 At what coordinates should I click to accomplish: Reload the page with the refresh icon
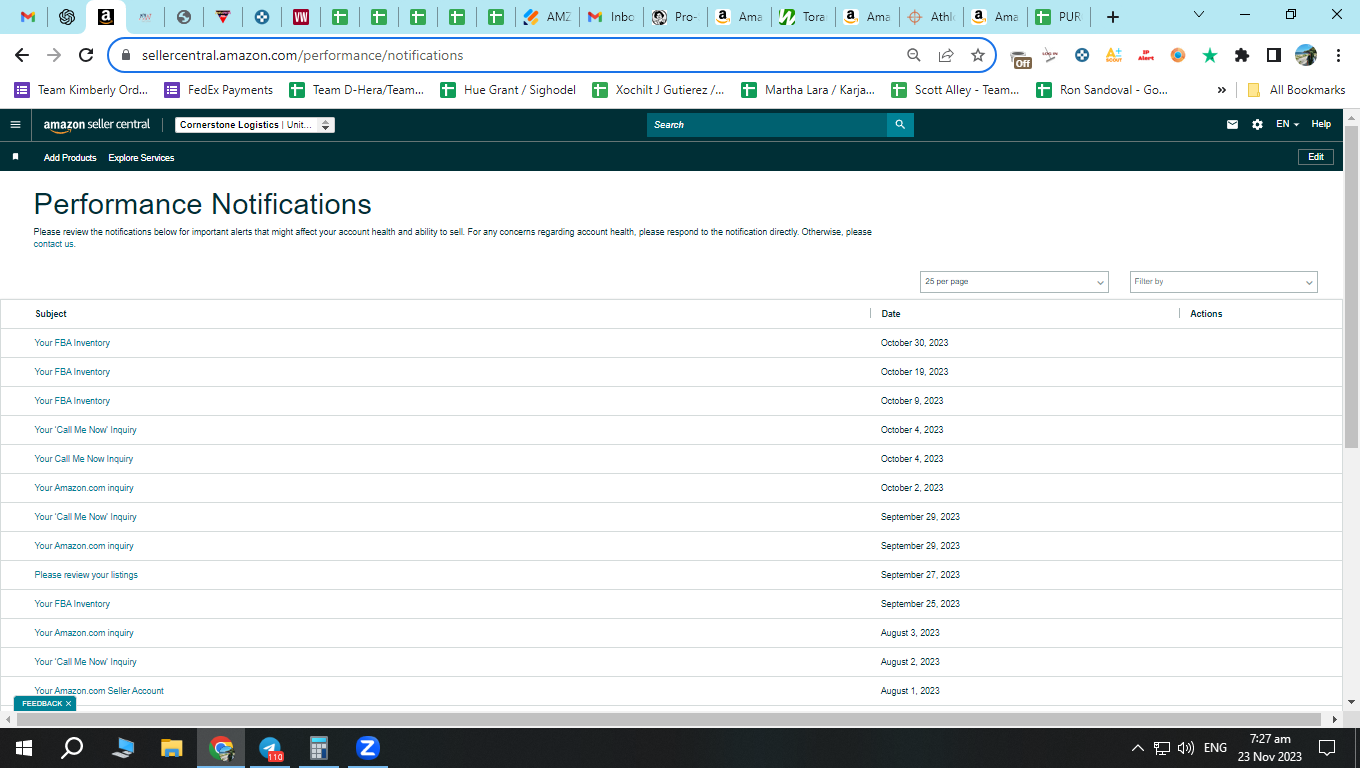point(86,55)
